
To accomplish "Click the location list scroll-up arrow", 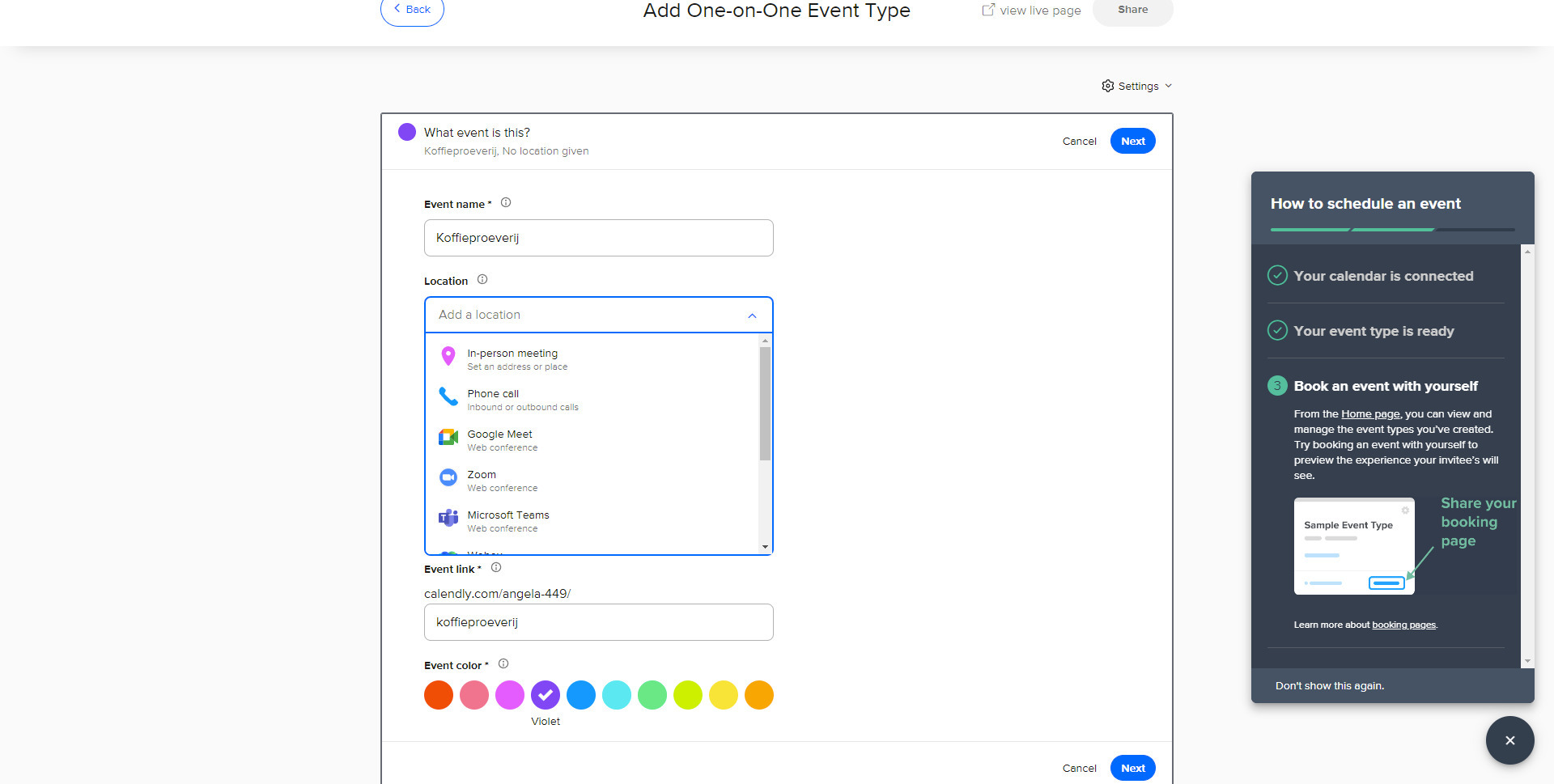I will pyautogui.click(x=765, y=341).
